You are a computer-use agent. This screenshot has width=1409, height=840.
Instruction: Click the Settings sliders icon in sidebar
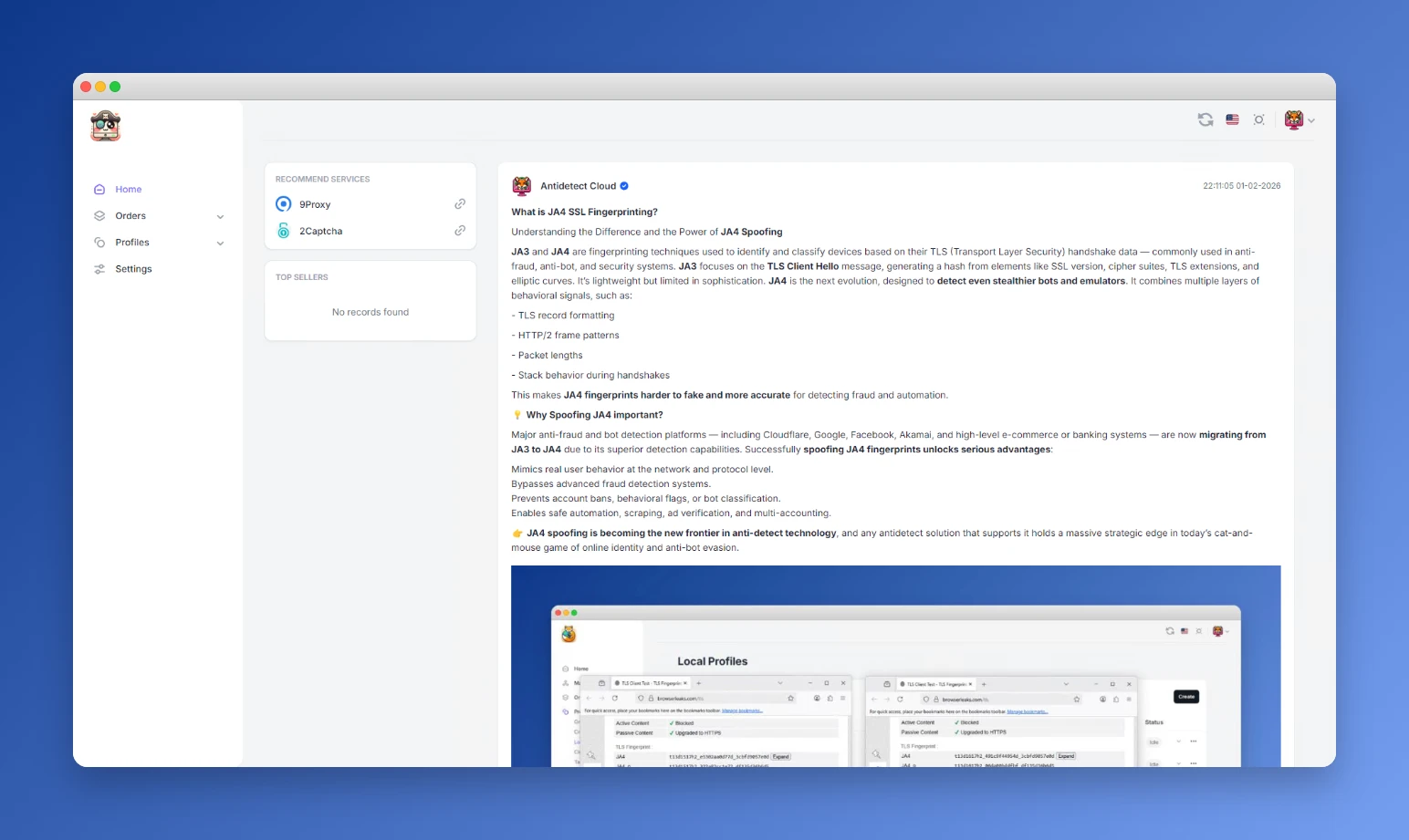point(100,268)
